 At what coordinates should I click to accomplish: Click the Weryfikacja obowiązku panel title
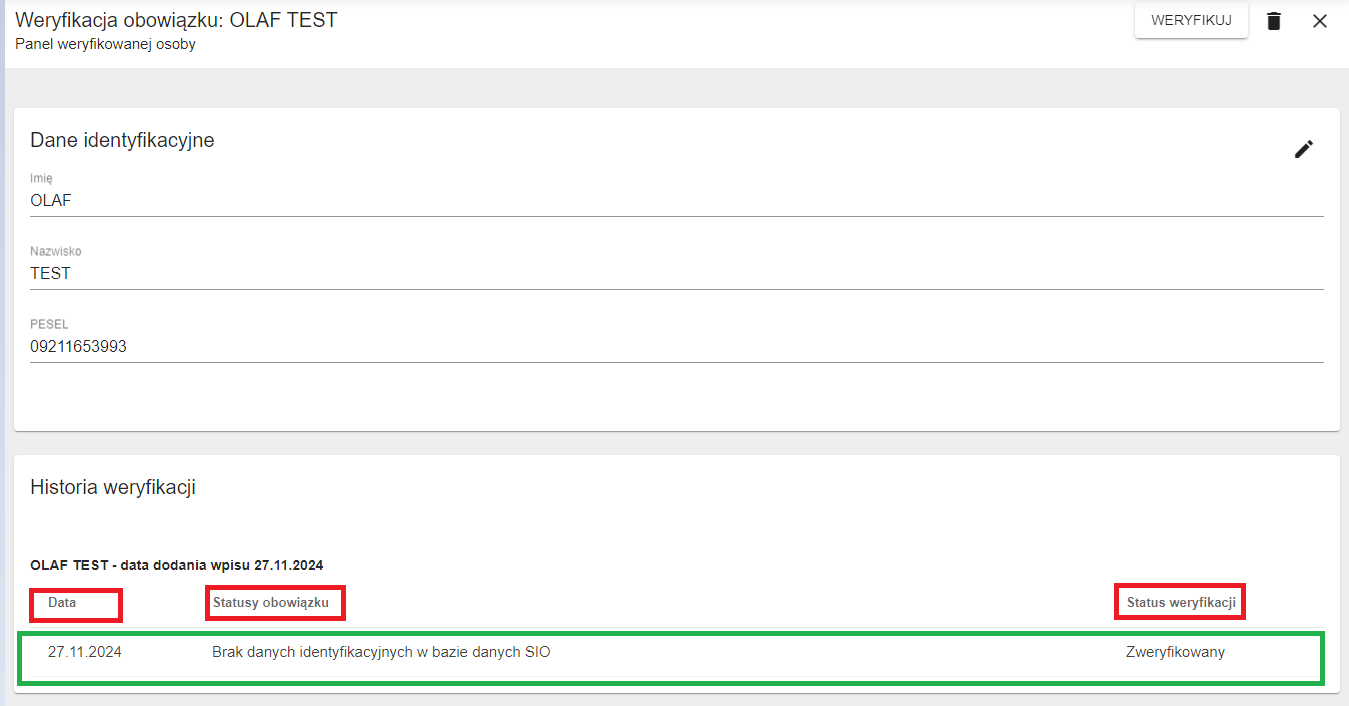177,18
